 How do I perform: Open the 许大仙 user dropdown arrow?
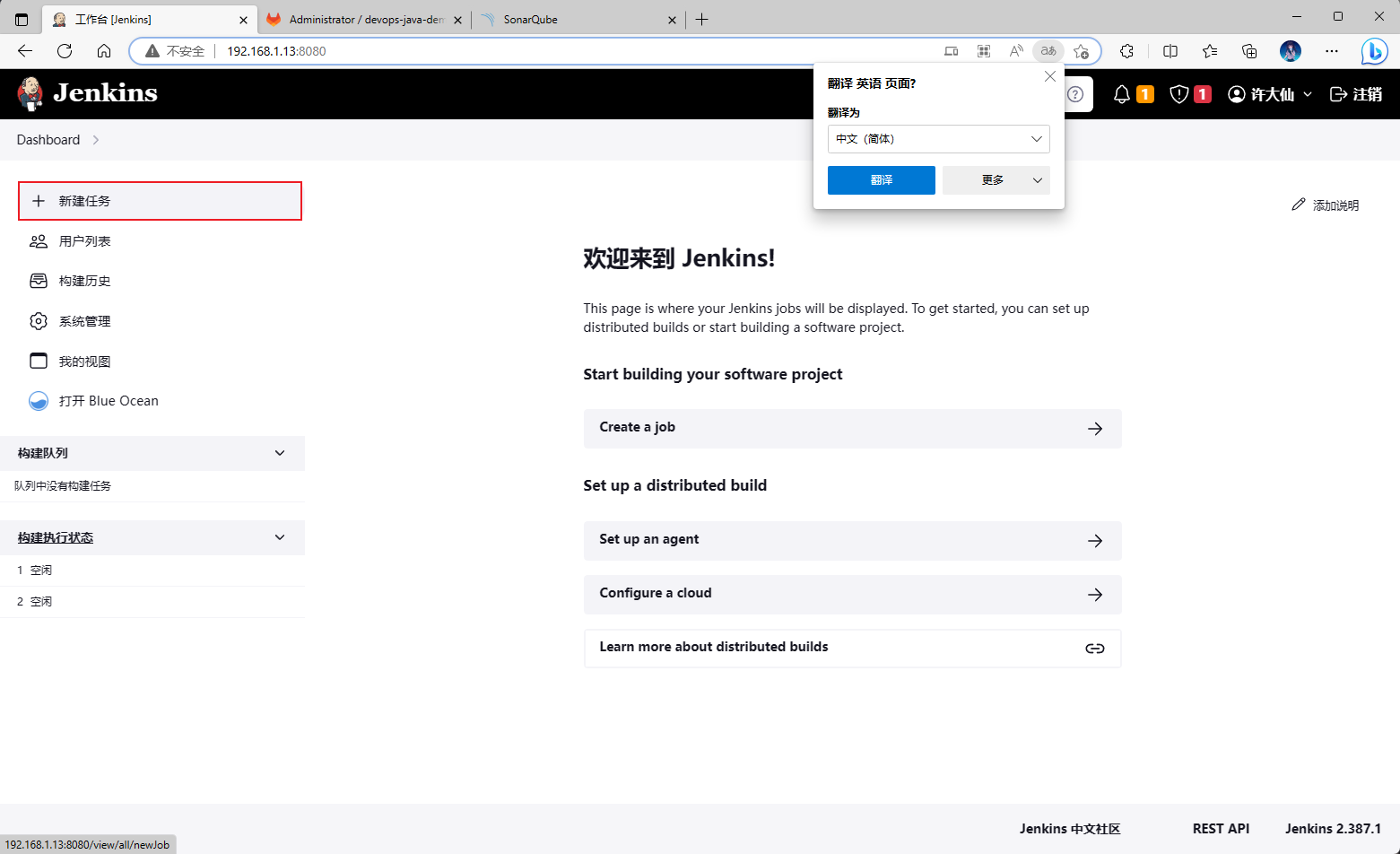pyautogui.click(x=1308, y=94)
